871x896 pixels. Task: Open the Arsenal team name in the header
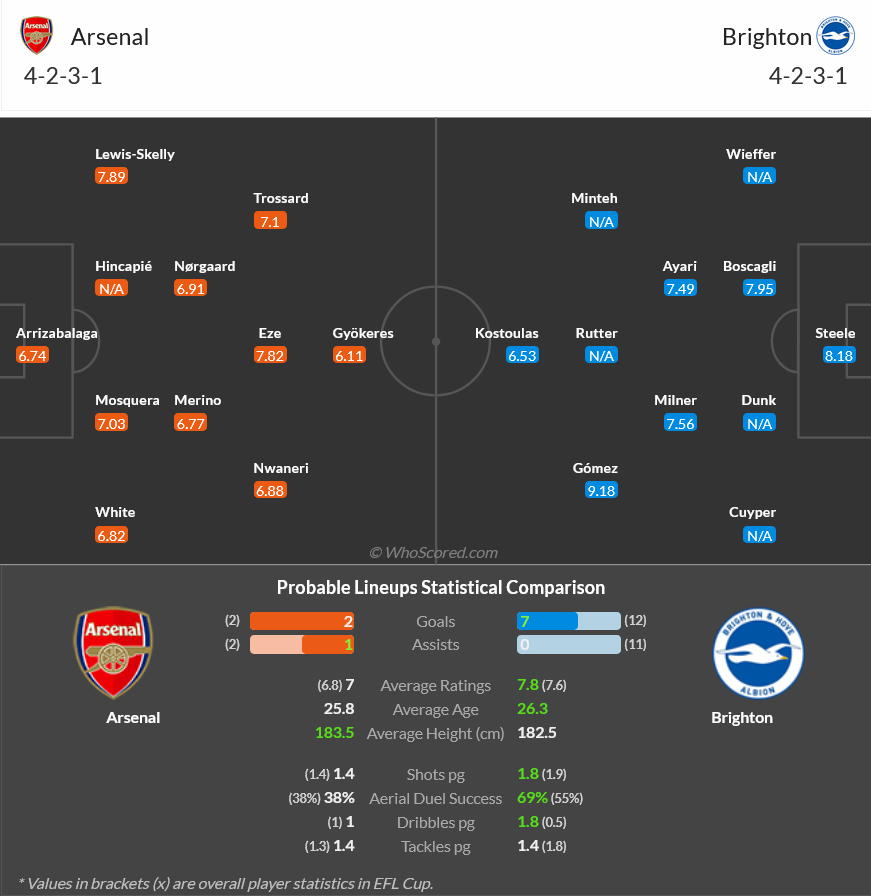110,37
